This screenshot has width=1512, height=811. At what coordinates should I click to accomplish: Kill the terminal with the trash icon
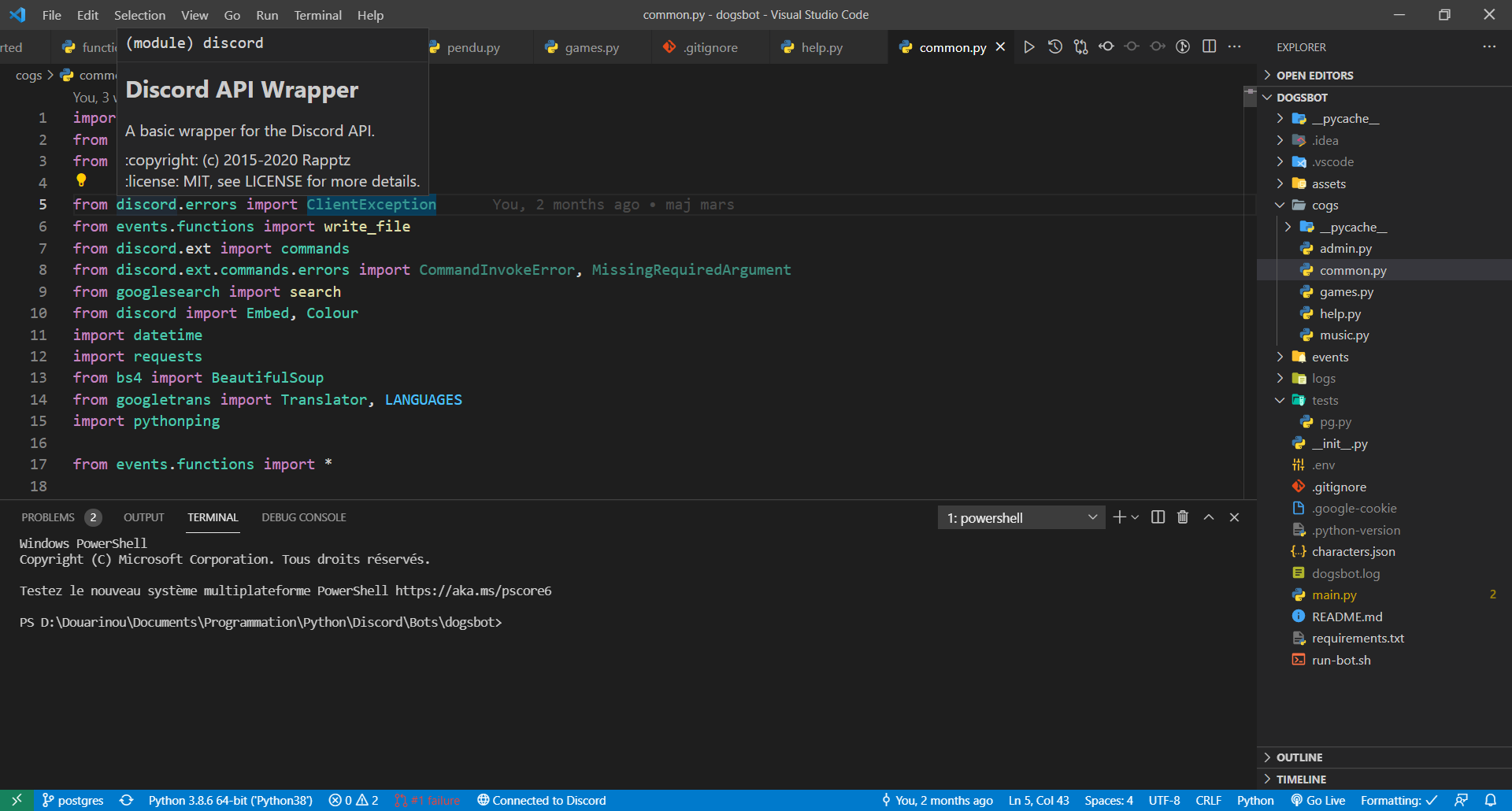(1182, 517)
